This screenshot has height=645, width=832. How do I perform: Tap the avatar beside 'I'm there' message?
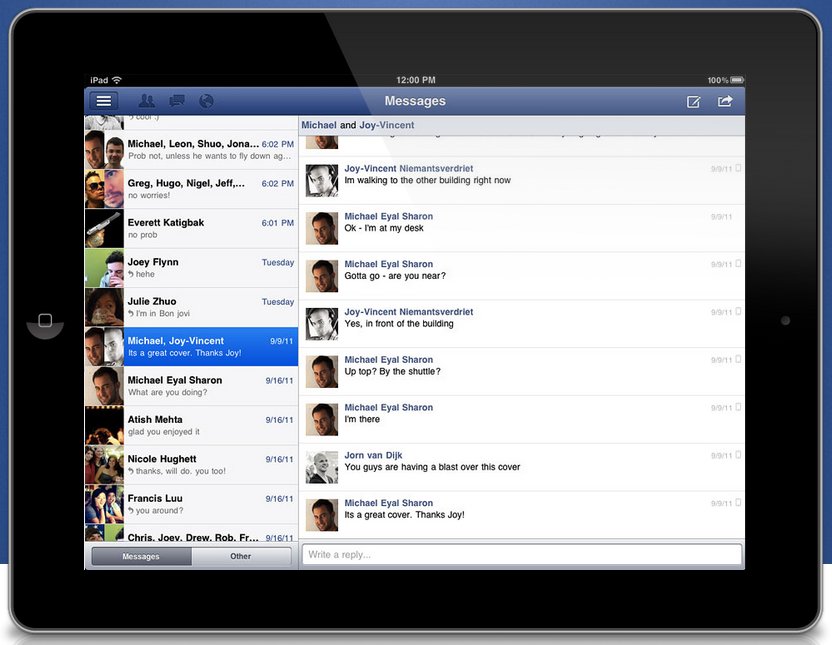coord(322,420)
